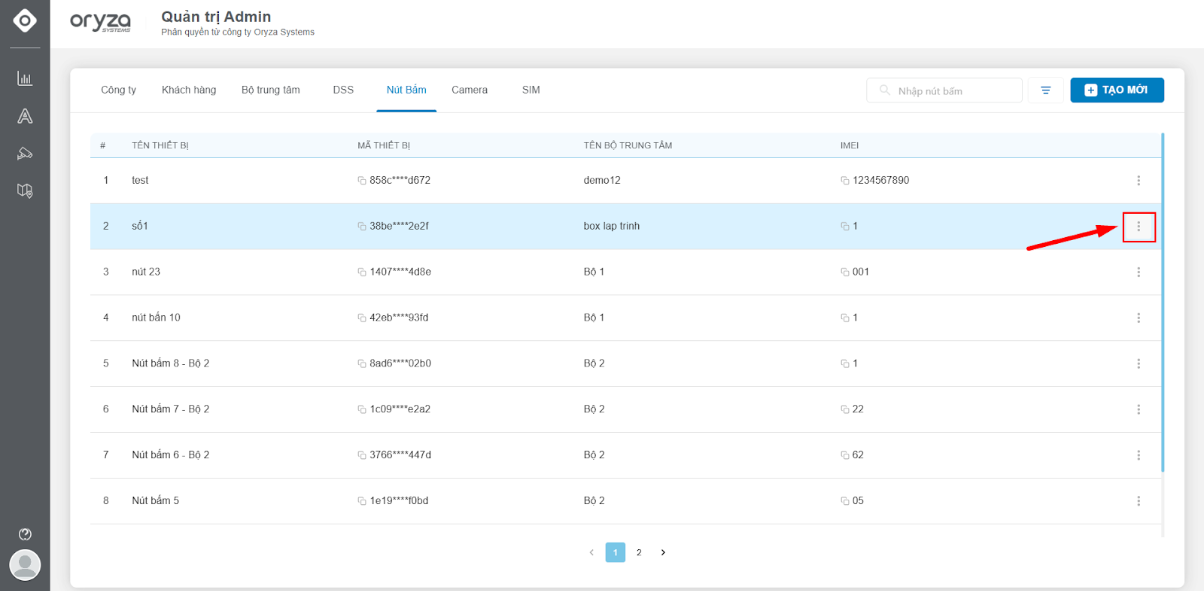The width and height of the screenshot is (1204, 591).
Task: Click the table vertical scrollbar
Action: pyautogui.click(x=1161, y=303)
